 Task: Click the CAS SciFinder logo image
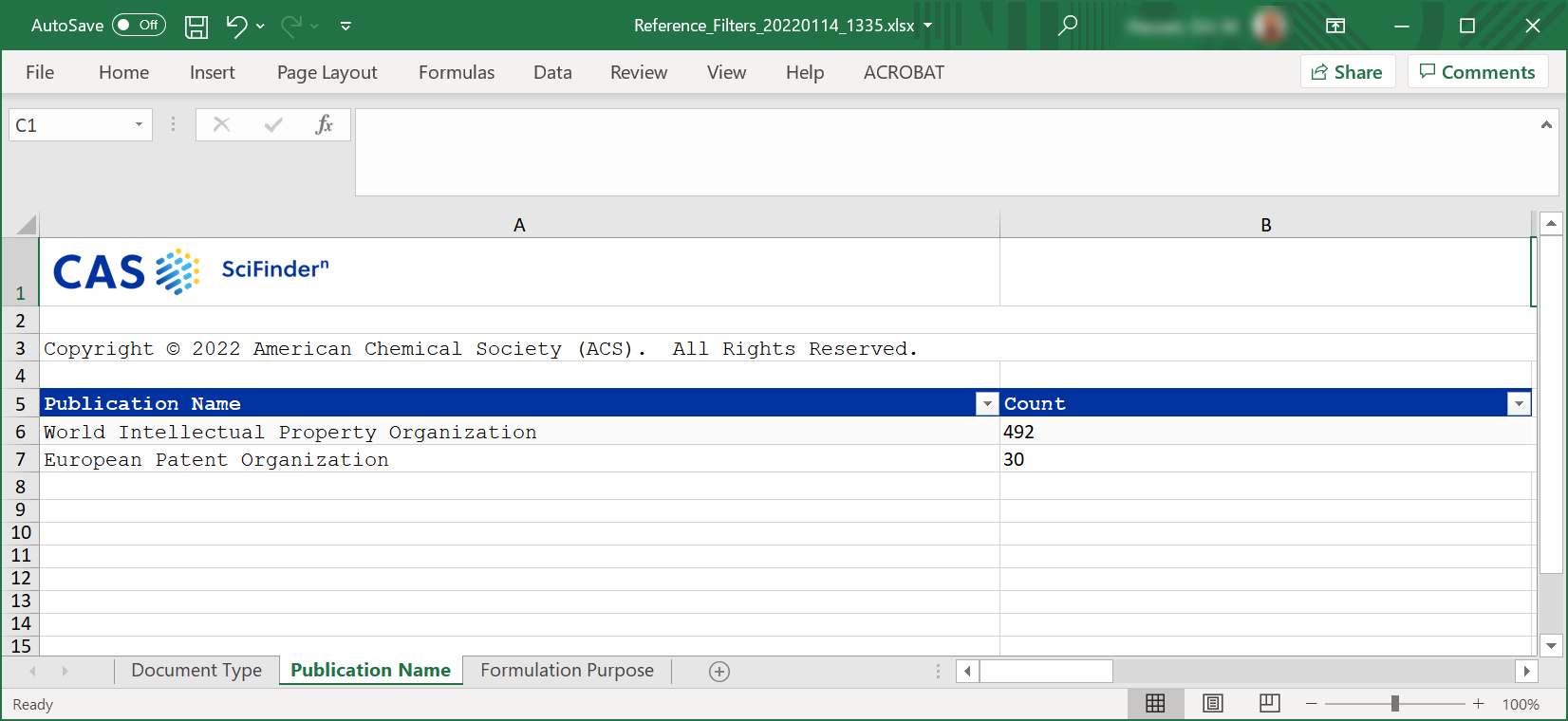coord(191,271)
